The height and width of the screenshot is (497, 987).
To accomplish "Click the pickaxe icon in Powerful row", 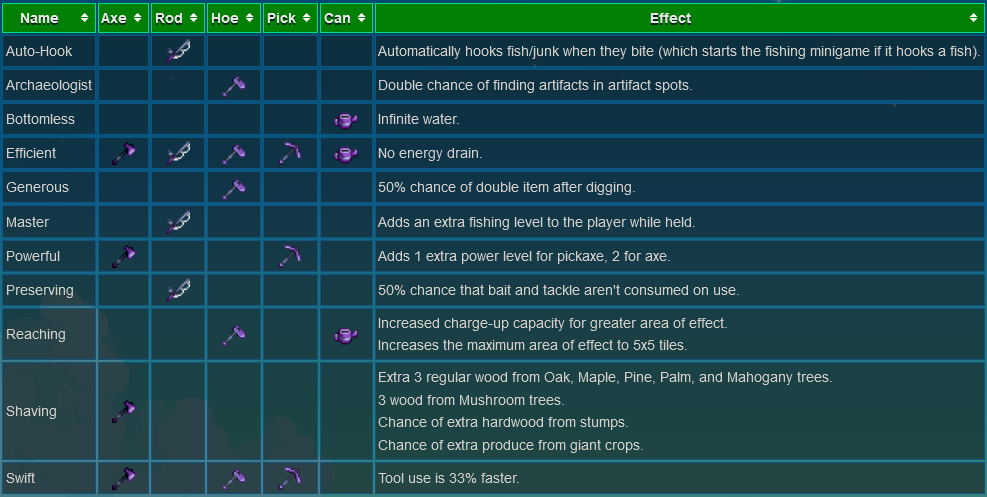I will point(290,256).
